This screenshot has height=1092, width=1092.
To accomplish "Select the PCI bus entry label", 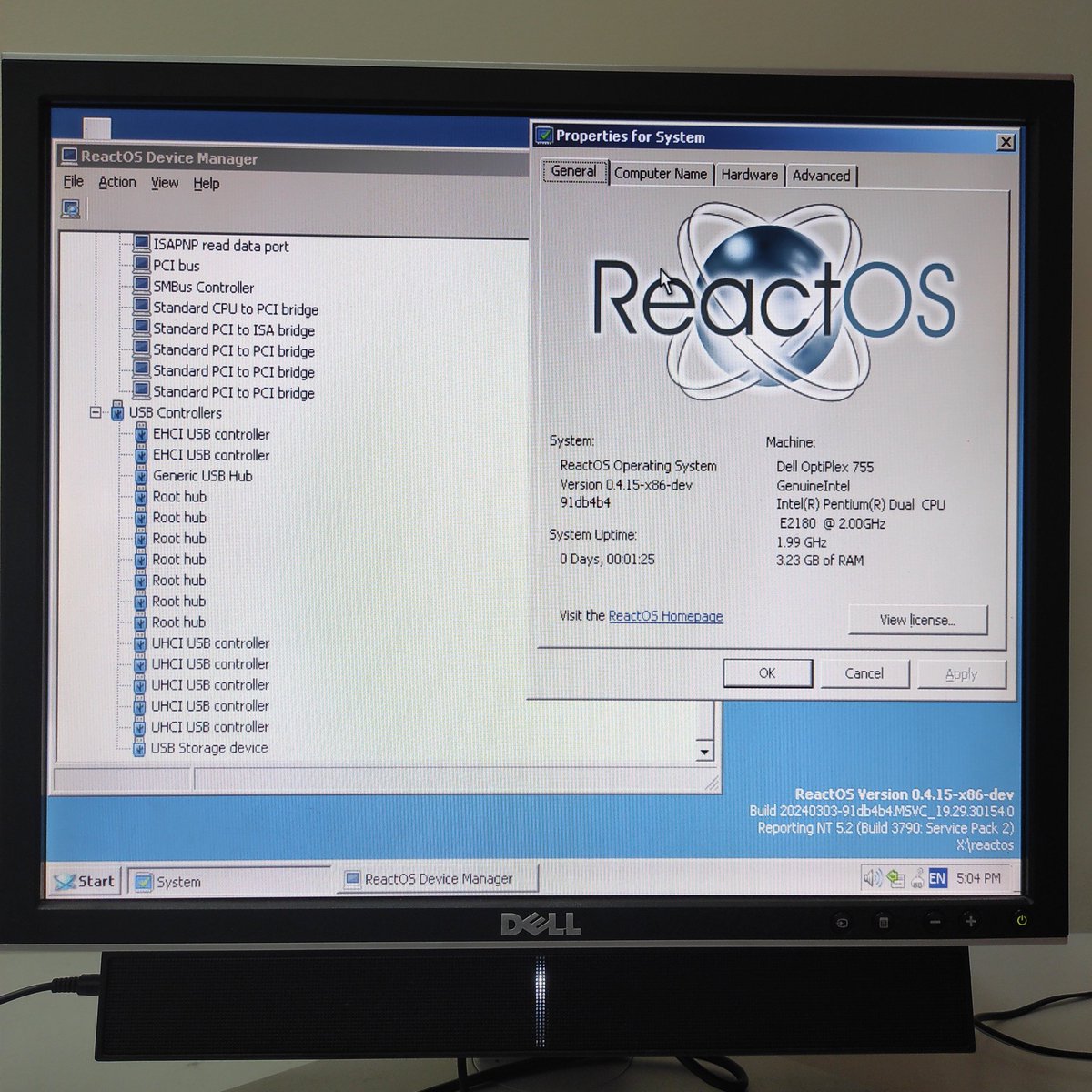I will (177, 266).
